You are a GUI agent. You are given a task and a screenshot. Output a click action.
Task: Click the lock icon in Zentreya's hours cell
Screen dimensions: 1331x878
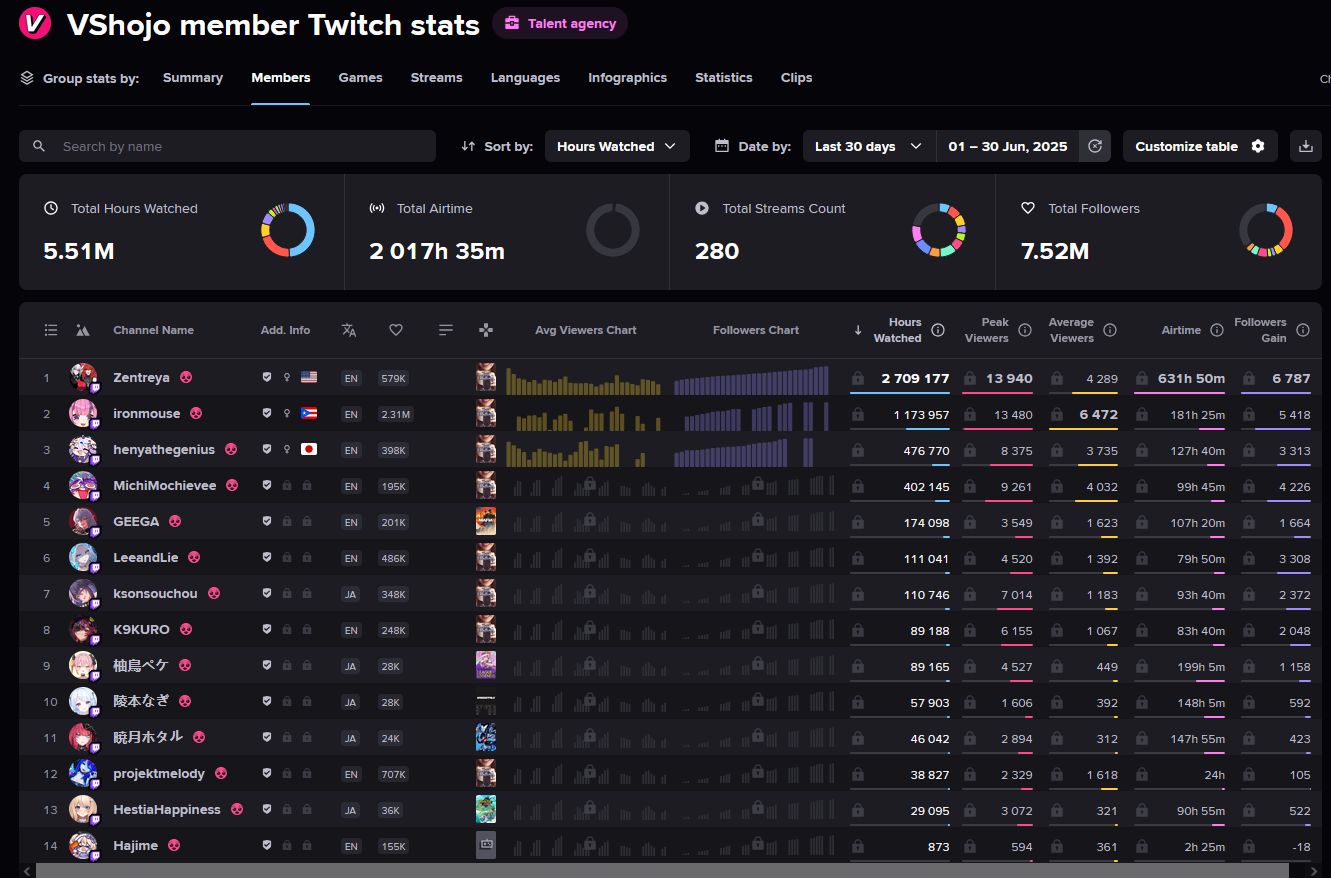(x=858, y=379)
